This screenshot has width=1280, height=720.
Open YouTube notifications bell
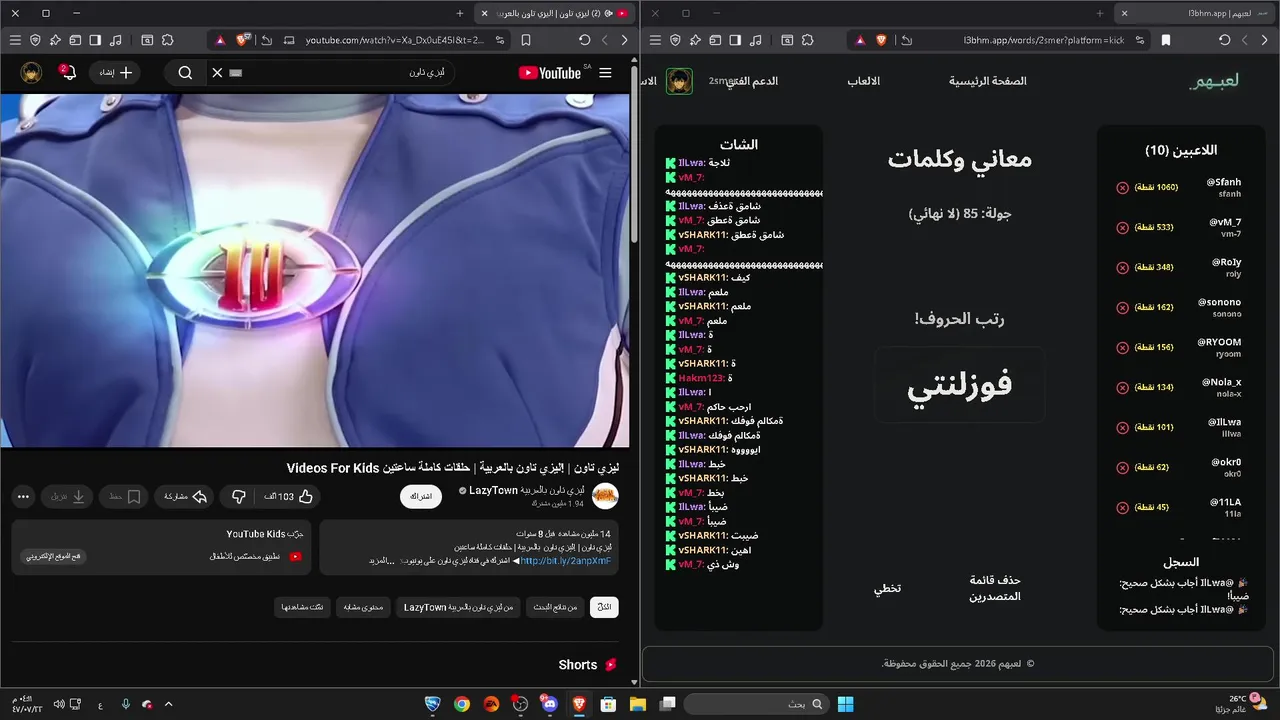67,73
